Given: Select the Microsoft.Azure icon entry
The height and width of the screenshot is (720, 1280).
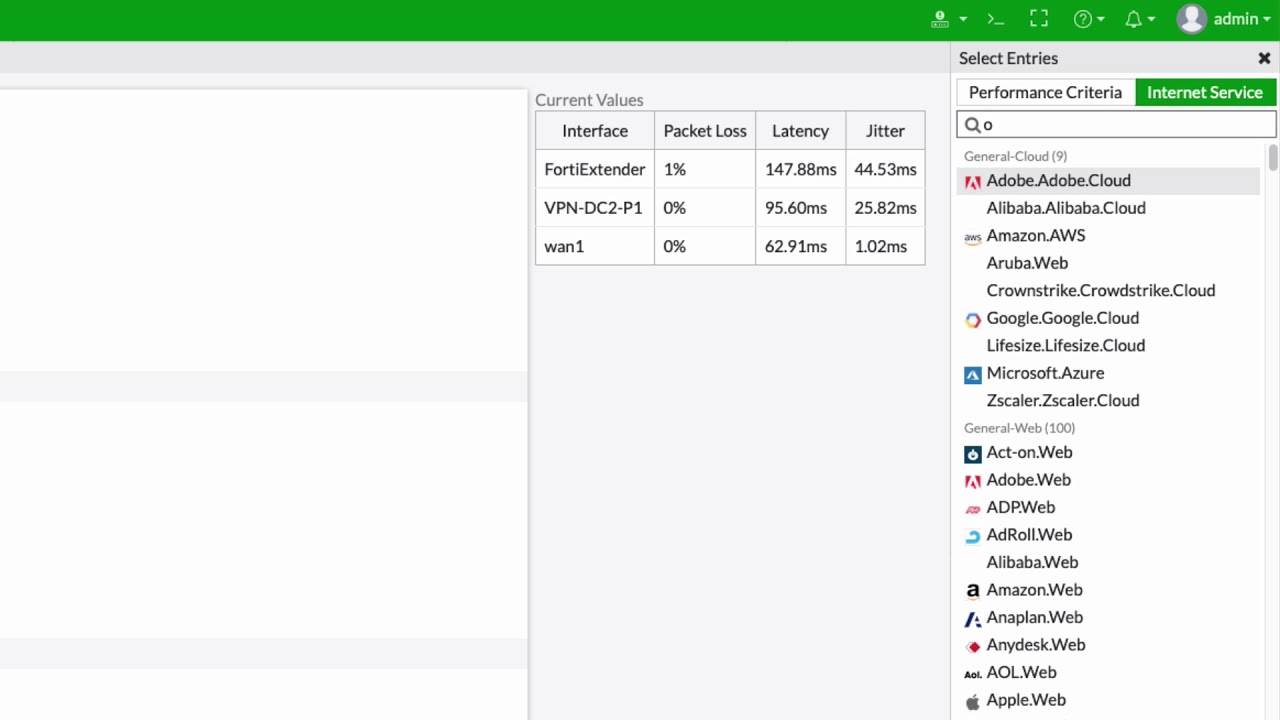Looking at the screenshot, I should tap(972, 374).
